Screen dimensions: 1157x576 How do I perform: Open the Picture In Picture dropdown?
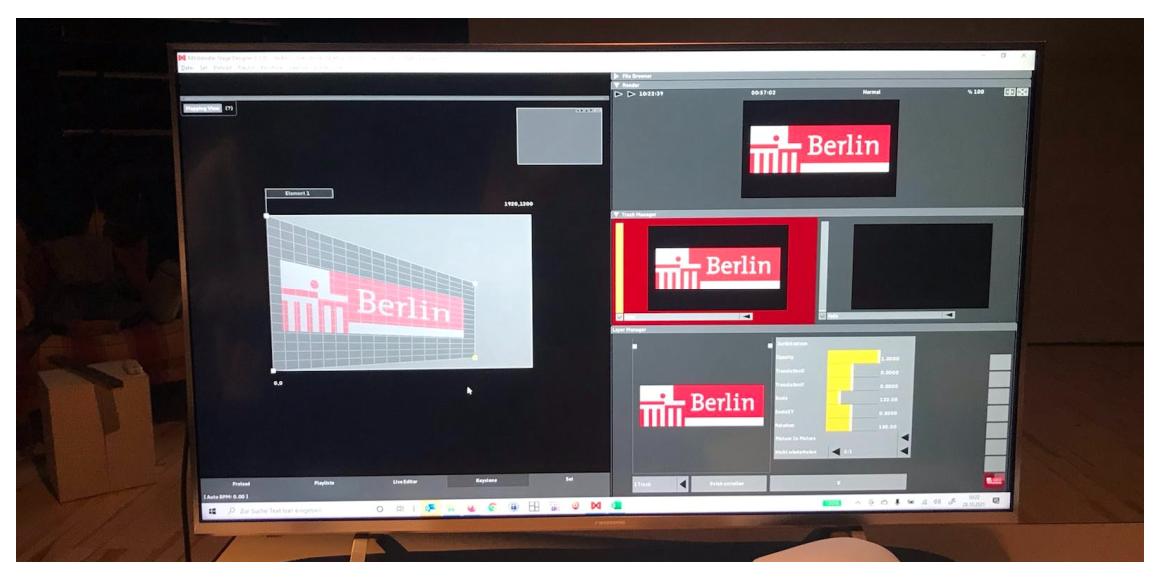[906, 437]
